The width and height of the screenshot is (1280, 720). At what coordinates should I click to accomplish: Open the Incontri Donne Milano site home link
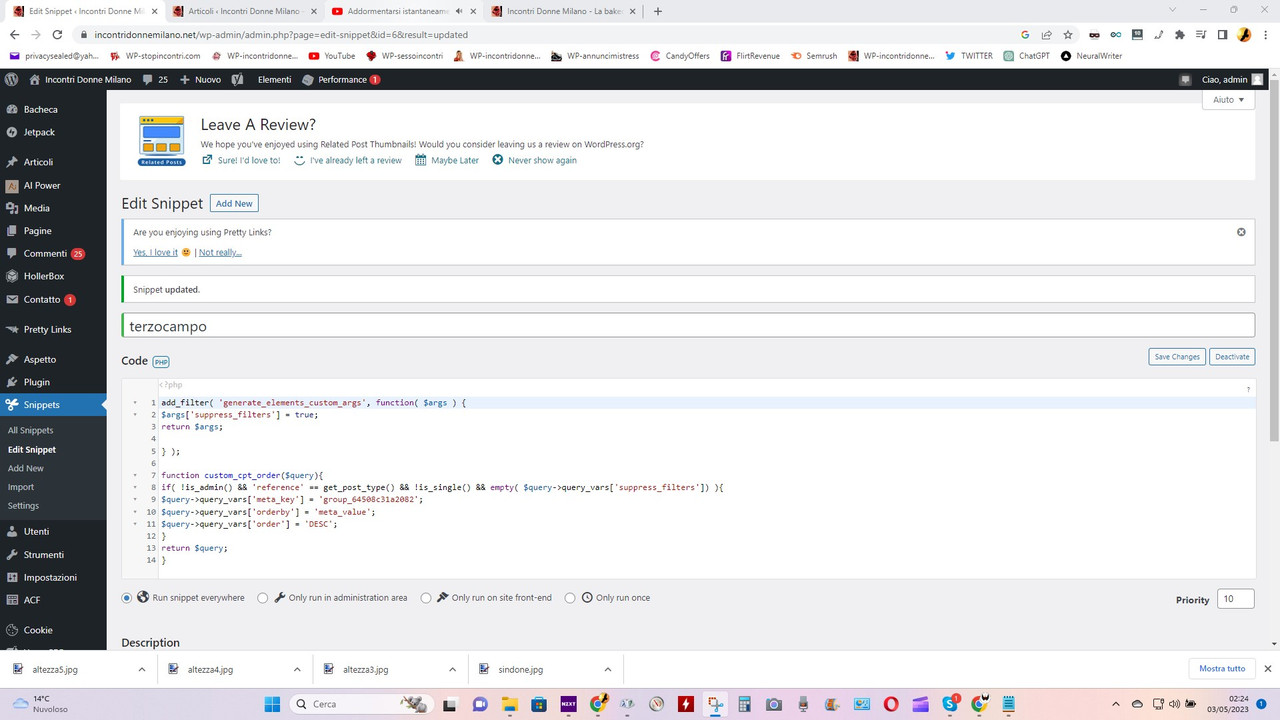80,79
